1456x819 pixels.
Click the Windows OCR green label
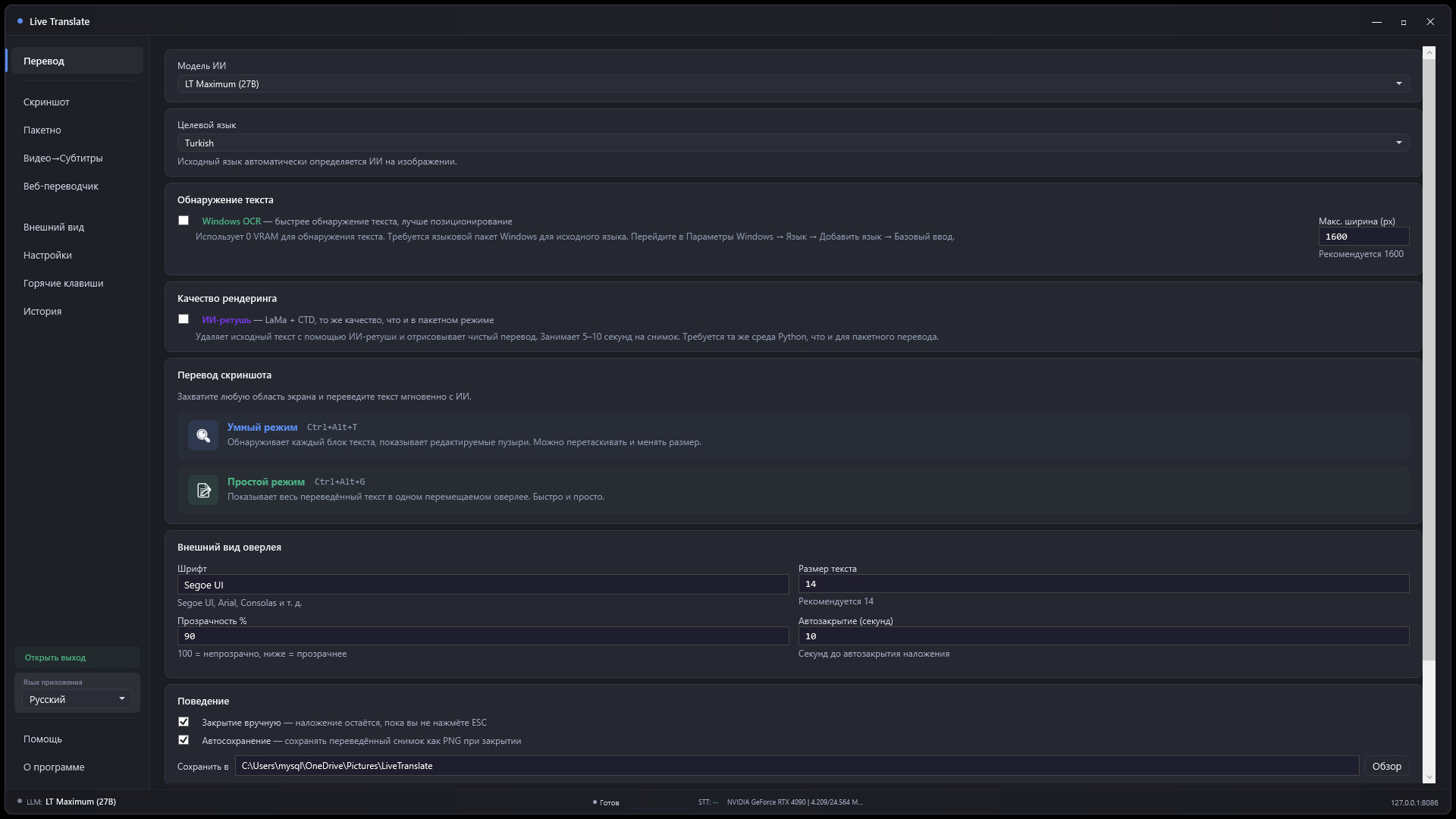click(231, 221)
